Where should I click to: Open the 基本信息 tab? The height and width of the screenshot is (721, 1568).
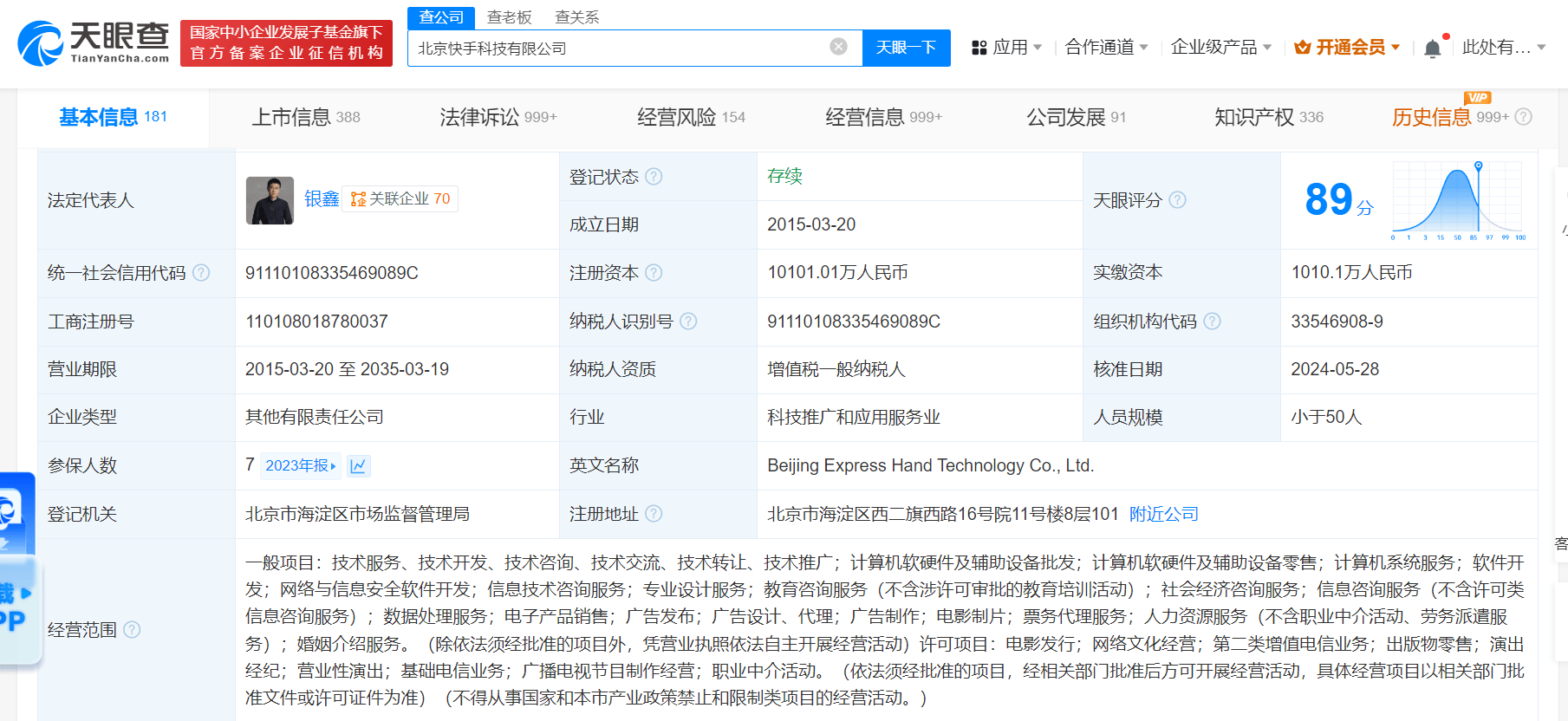pos(114,117)
